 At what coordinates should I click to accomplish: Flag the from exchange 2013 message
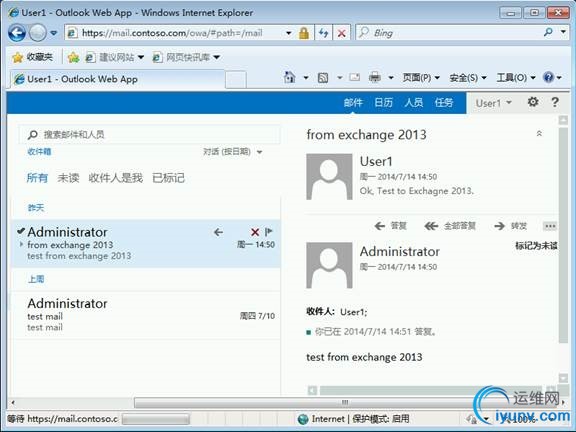click(269, 231)
